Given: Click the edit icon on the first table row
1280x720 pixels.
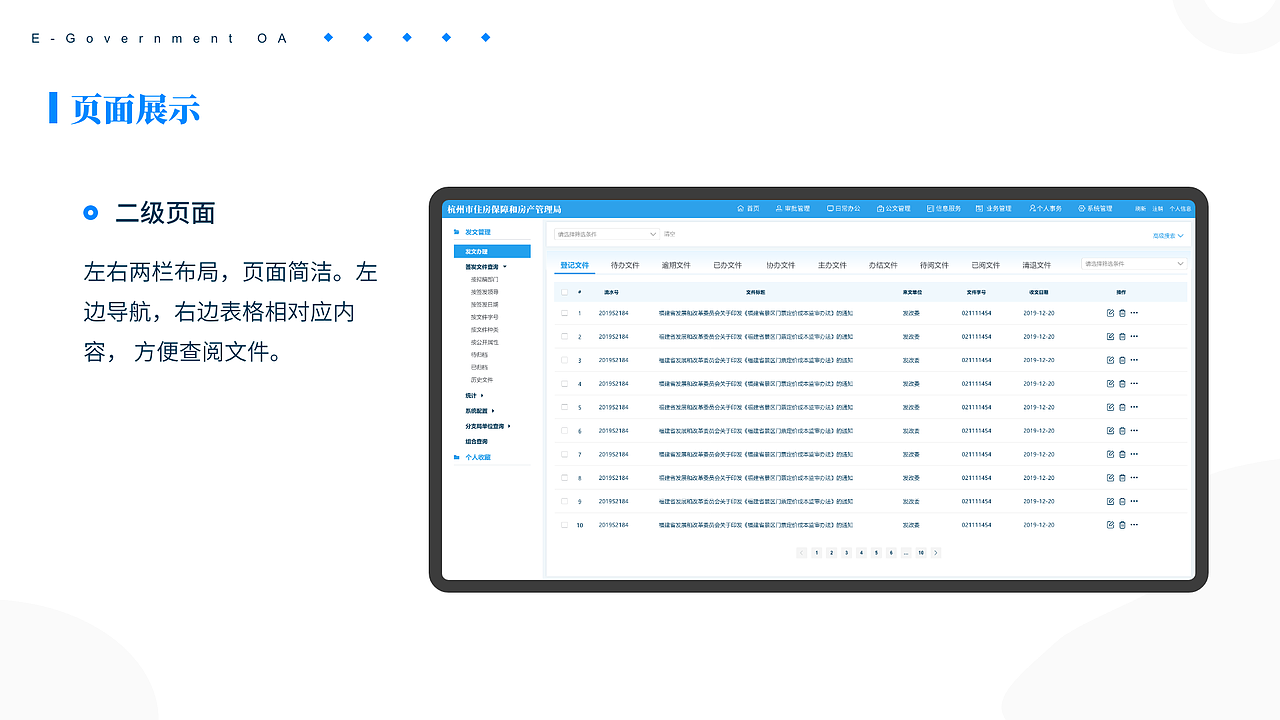Looking at the screenshot, I should [x=1108, y=311].
